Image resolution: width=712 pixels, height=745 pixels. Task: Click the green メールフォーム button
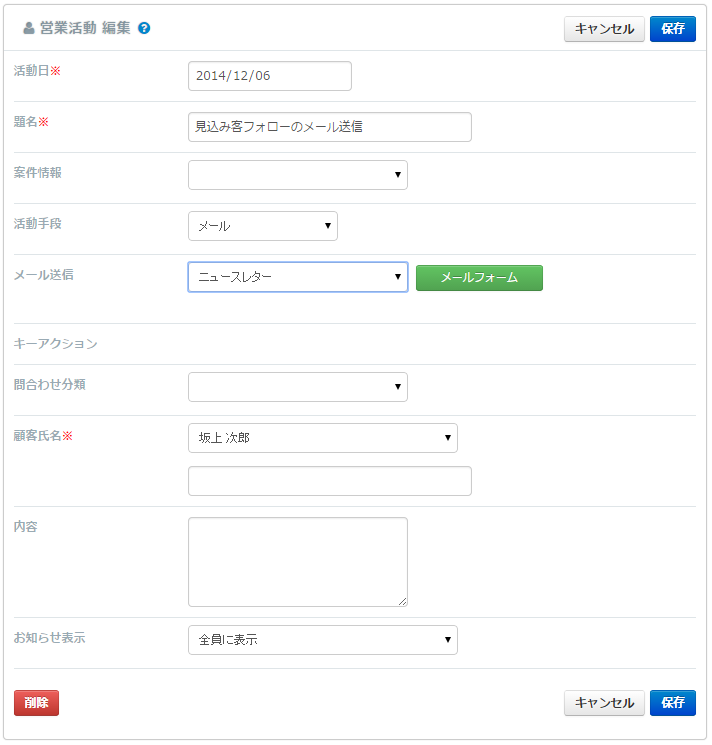tap(479, 278)
